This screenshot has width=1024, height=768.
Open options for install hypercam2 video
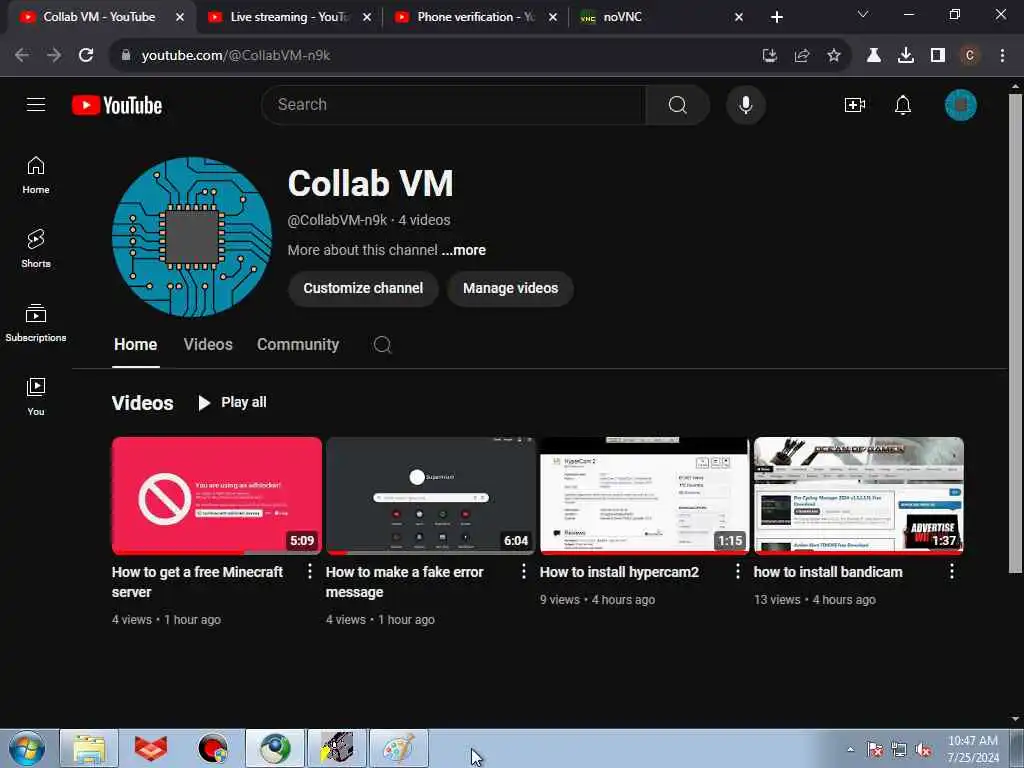738,571
